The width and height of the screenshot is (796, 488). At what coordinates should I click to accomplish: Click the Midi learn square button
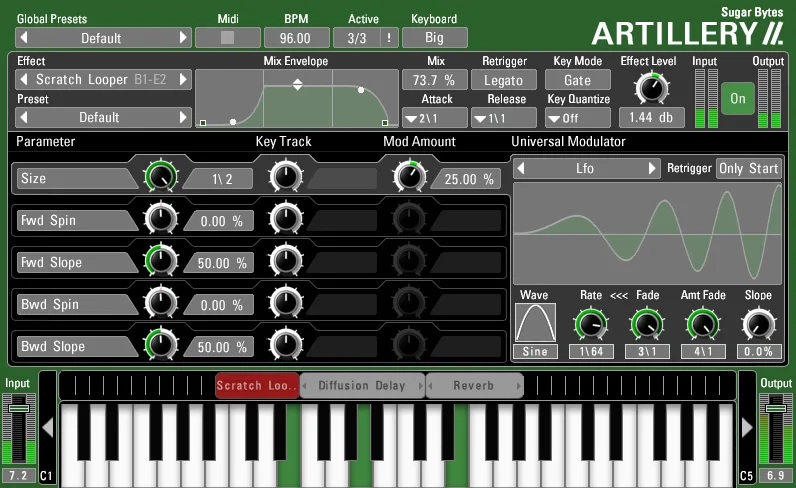pos(227,38)
